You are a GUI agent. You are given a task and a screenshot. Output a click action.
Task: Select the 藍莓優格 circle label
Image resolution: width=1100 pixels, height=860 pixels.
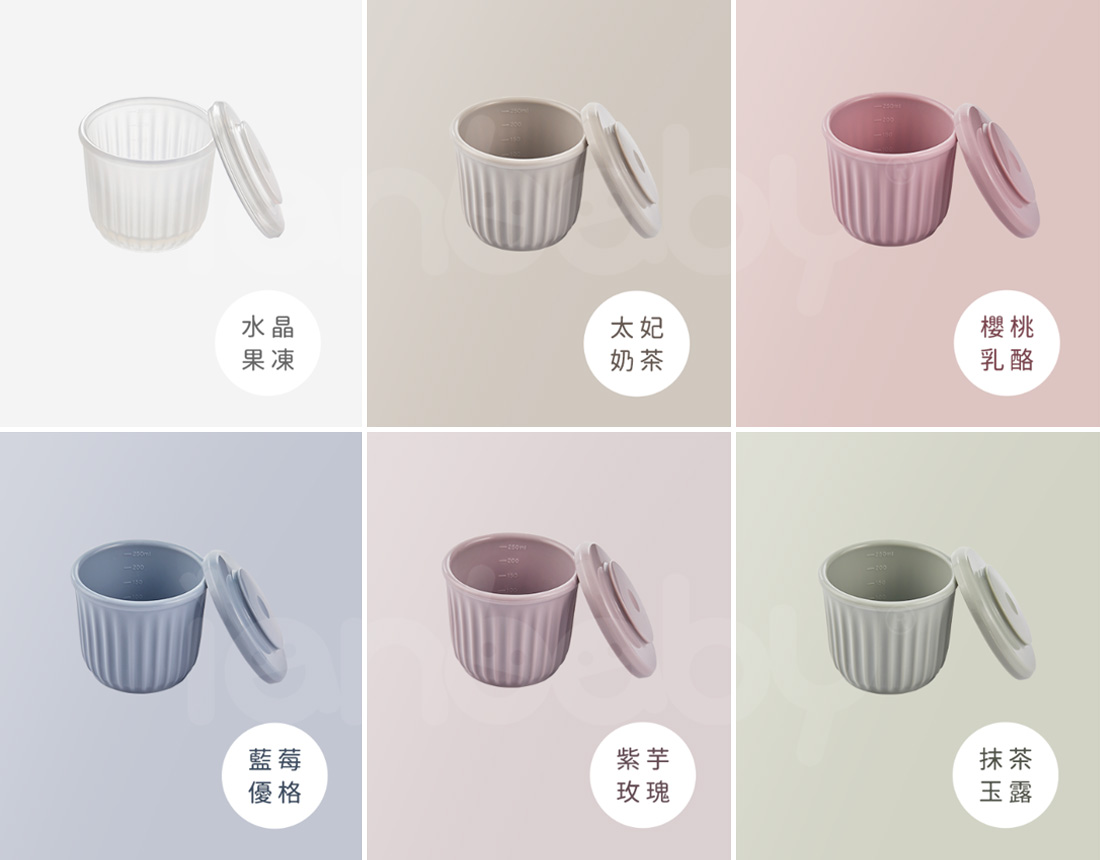[x=274, y=776]
